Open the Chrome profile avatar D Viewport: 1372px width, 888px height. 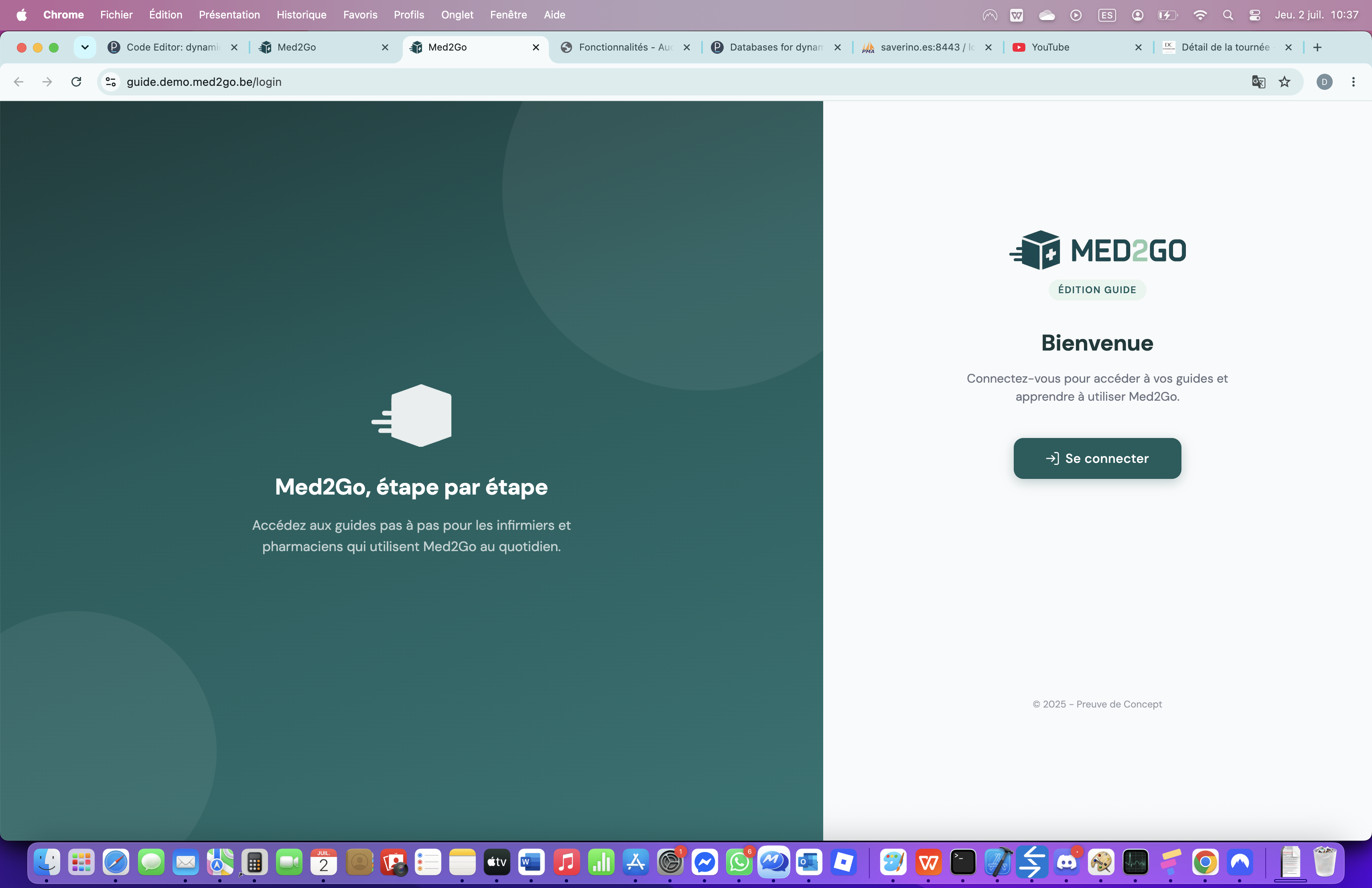click(1324, 82)
